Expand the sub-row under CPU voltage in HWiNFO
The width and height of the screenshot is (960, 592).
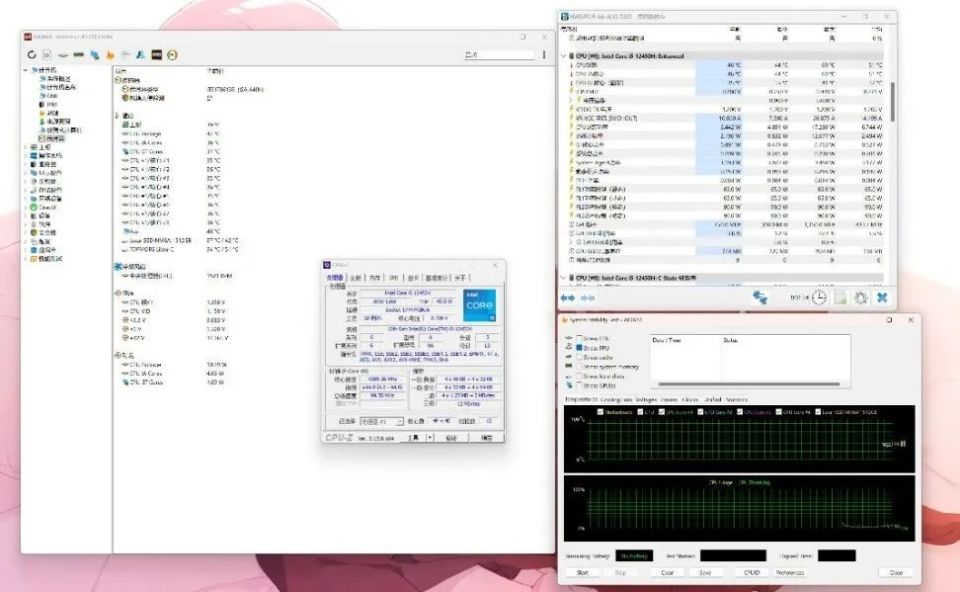point(571,100)
